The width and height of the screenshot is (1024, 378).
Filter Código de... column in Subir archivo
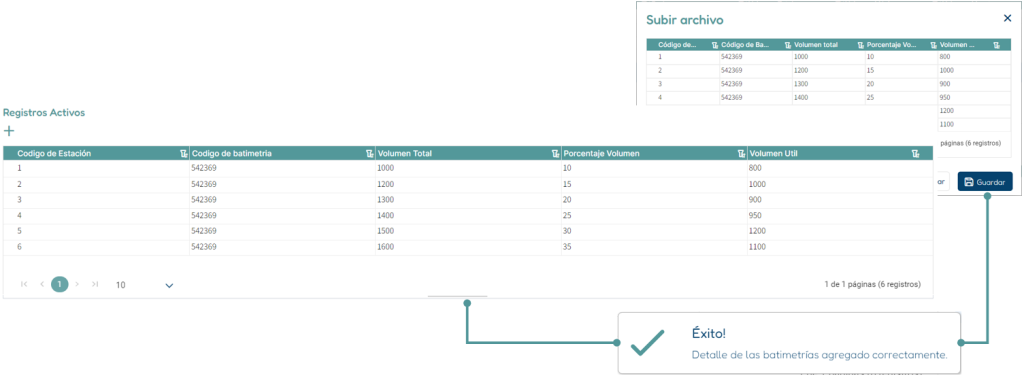click(715, 45)
